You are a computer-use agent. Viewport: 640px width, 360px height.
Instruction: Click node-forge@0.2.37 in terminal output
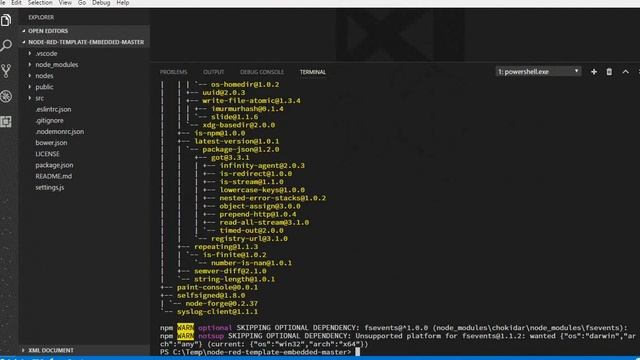click(x=221, y=304)
